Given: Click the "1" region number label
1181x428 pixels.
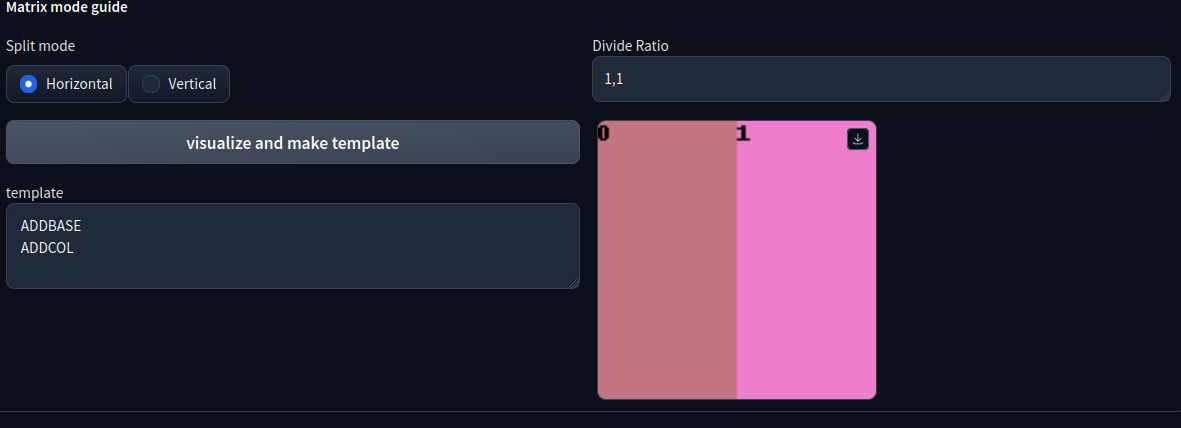Looking at the screenshot, I should click(x=743, y=133).
